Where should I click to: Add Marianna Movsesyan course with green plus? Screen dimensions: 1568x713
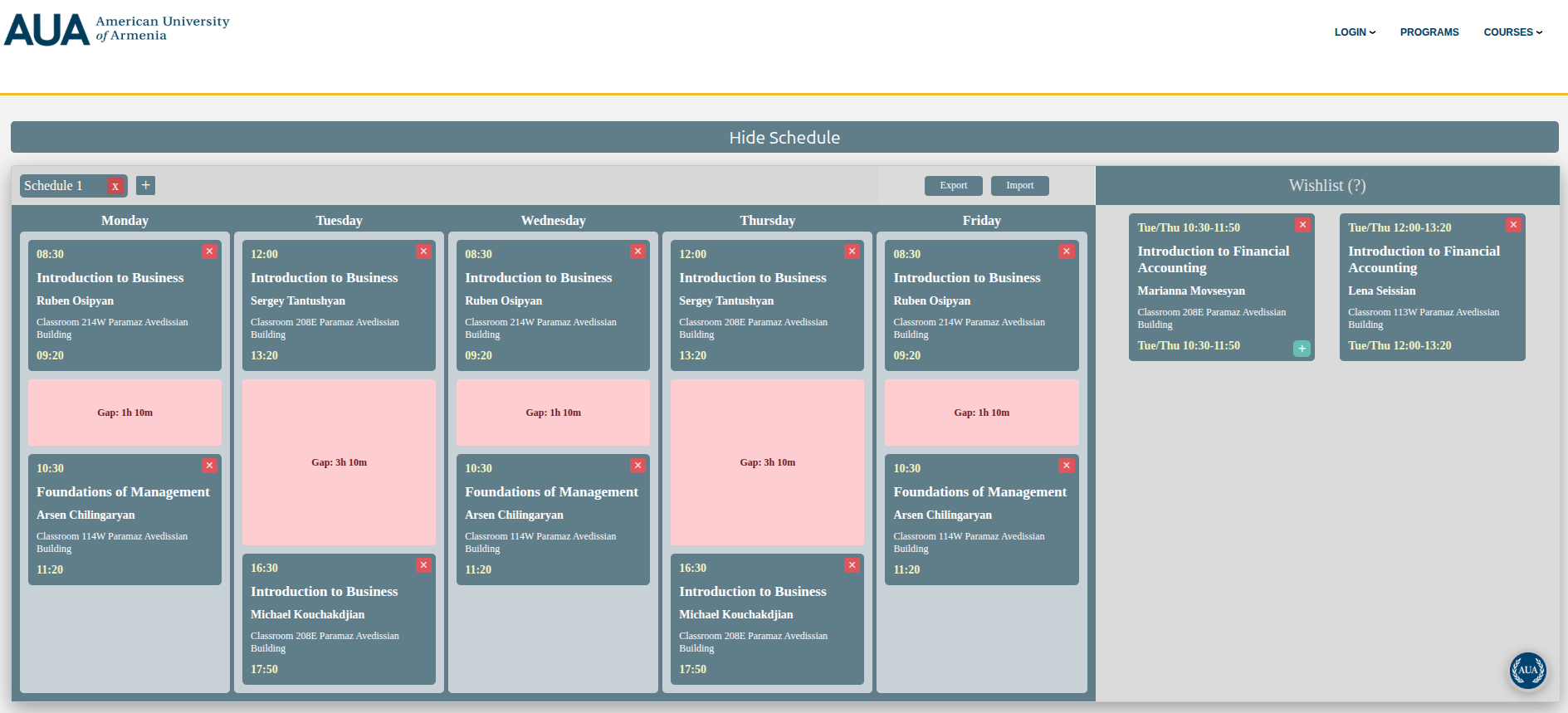pyautogui.click(x=1302, y=349)
